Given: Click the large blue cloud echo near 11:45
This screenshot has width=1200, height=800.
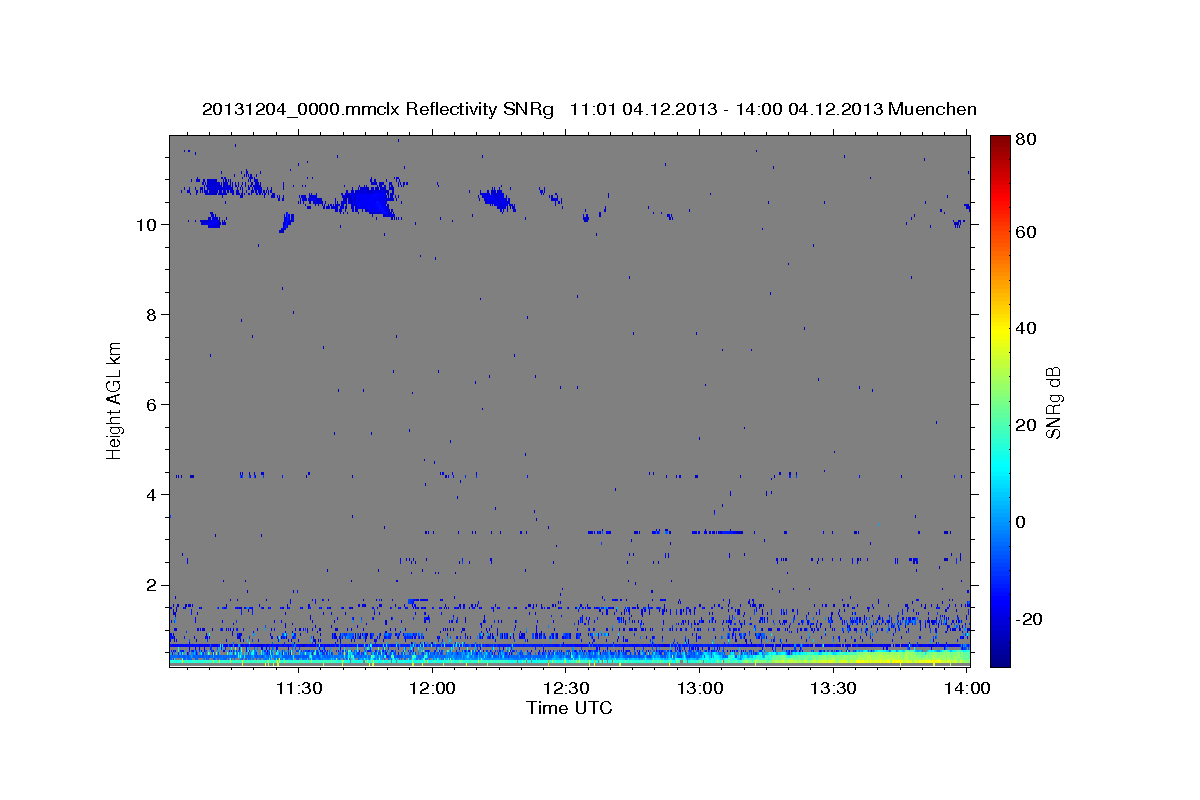Looking at the screenshot, I should pos(368,200).
